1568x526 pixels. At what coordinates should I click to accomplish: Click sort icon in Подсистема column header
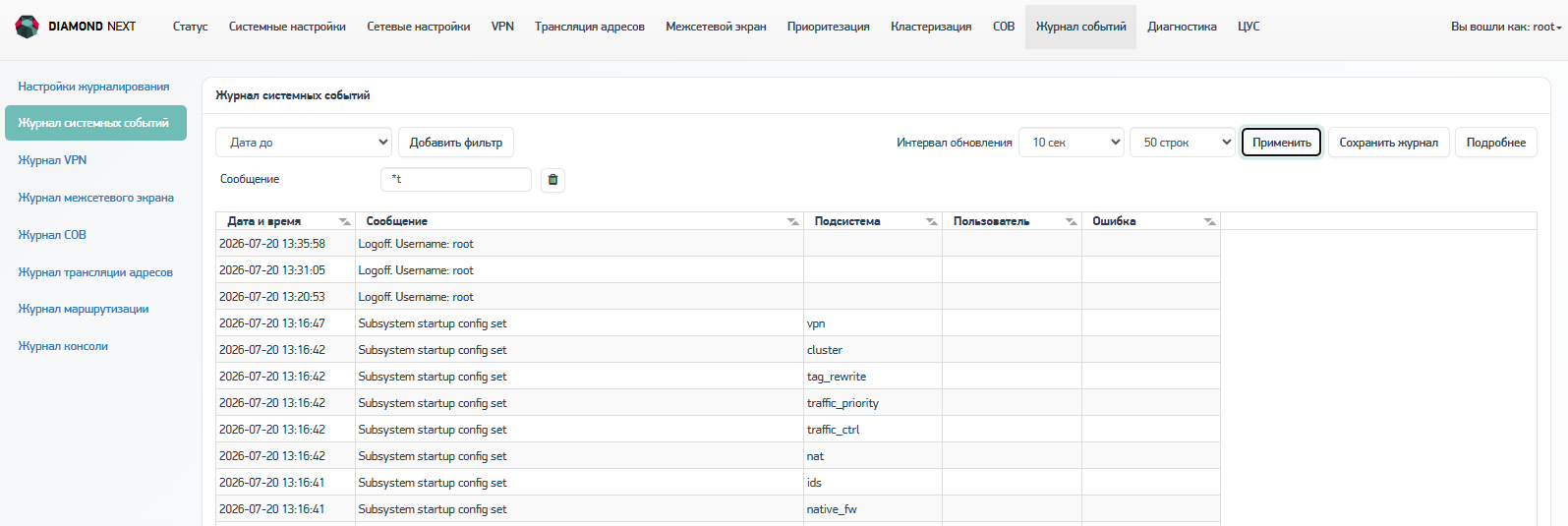coord(931,221)
